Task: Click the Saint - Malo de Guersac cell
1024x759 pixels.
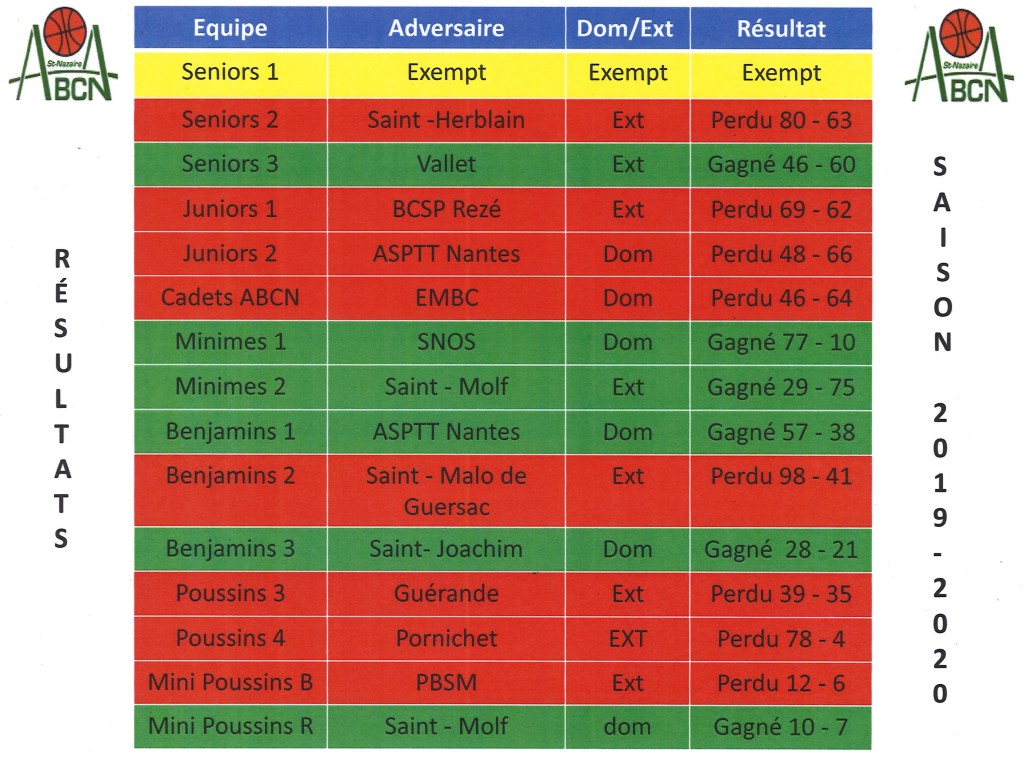Action: click(x=446, y=491)
